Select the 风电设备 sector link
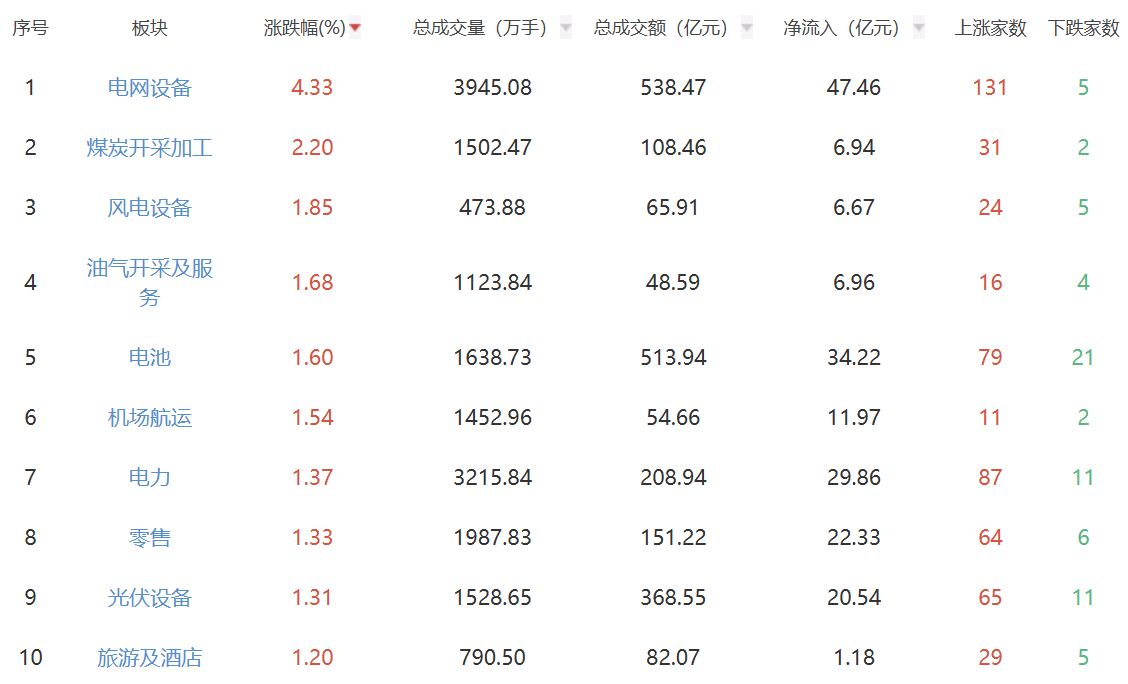Viewport: 1128px width, 684px height. 150,208
